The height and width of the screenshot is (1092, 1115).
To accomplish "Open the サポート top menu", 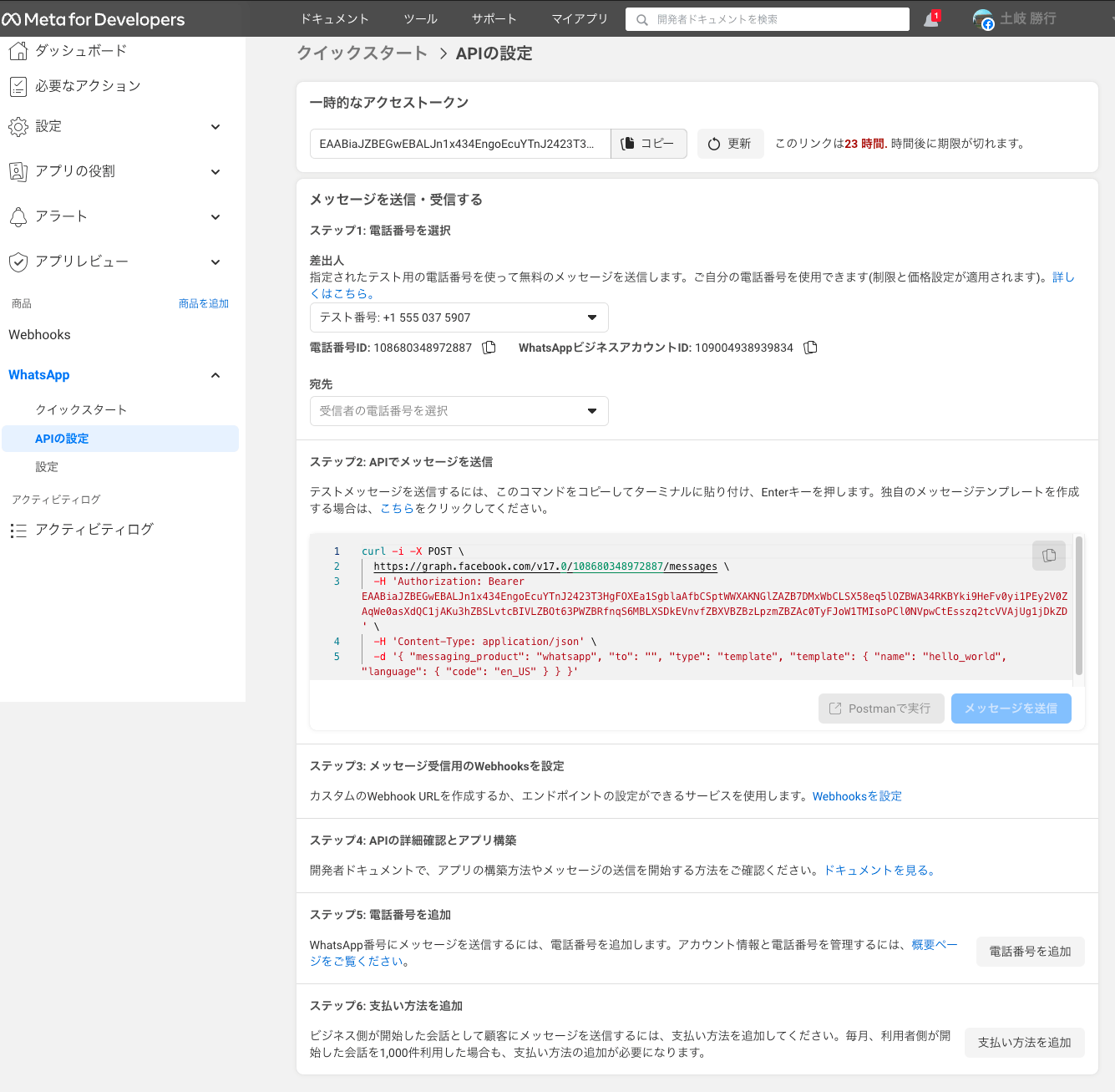I will coord(494,18).
